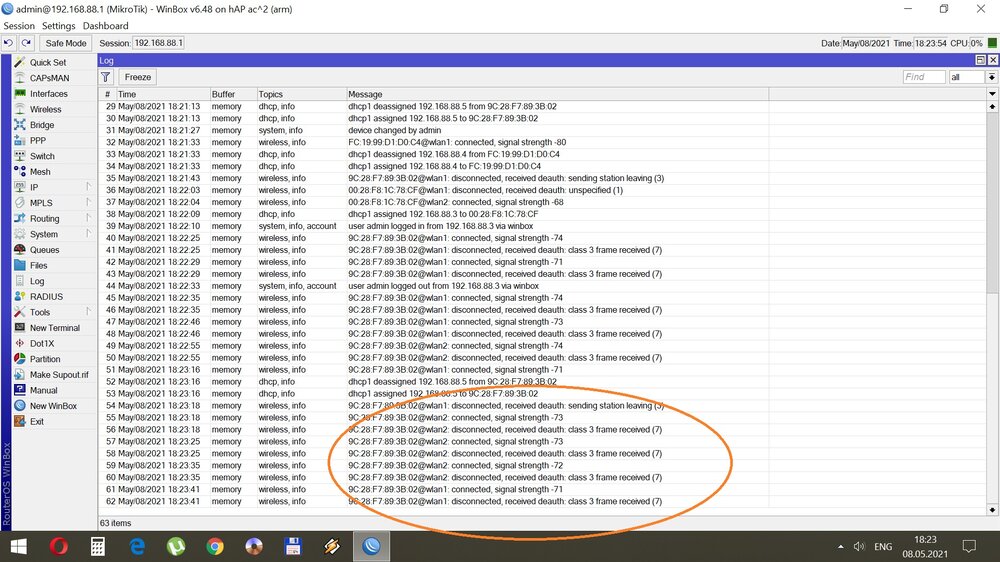Open CAPsMAN from the sidebar

tap(48, 78)
